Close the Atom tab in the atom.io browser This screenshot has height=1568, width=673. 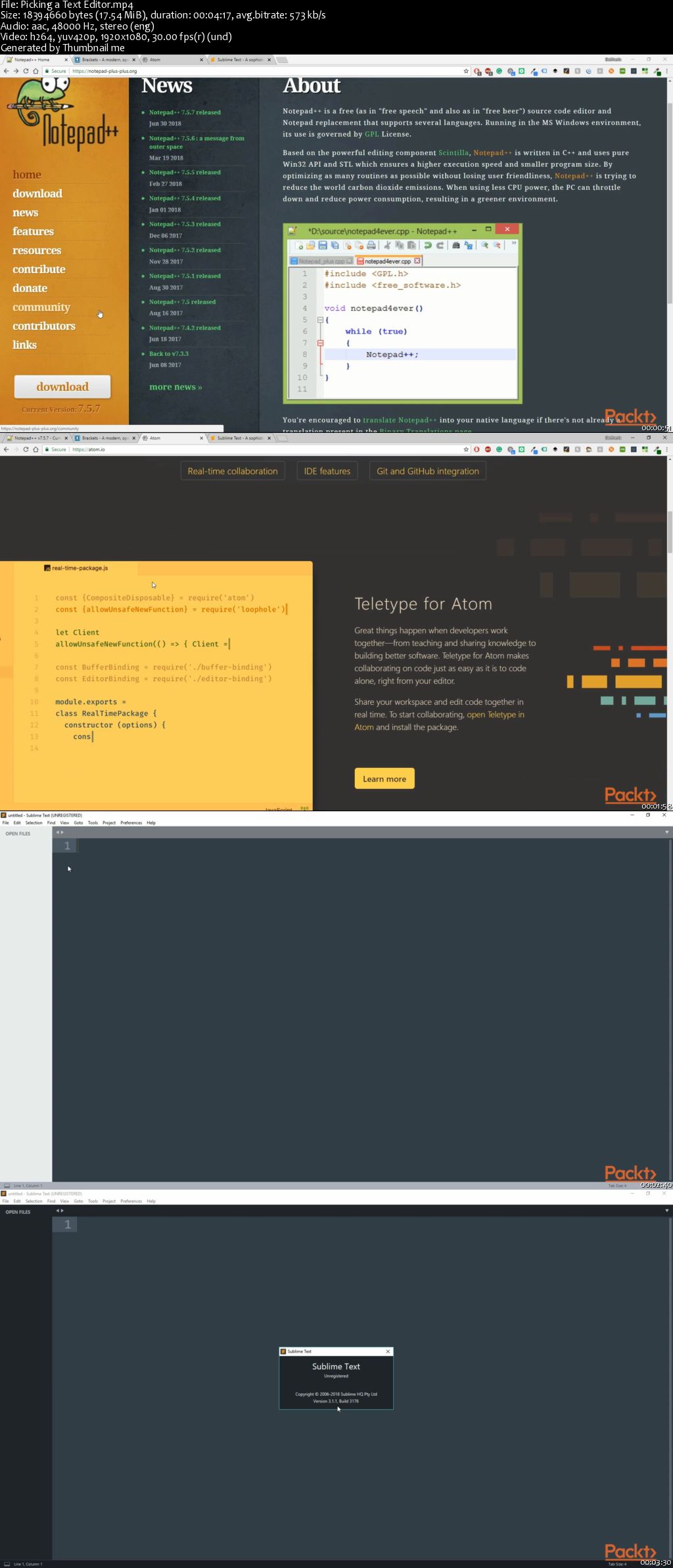[x=202, y=438]
